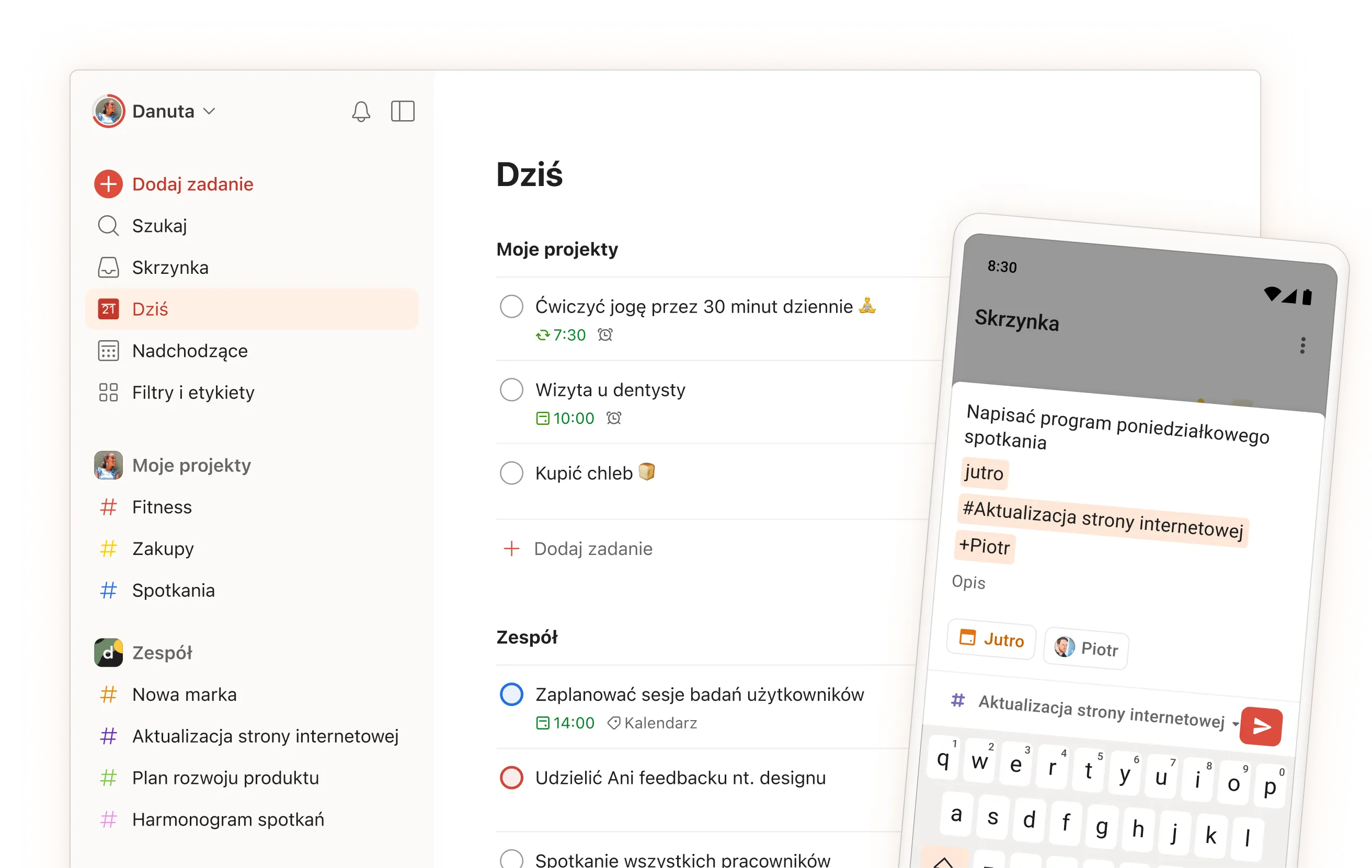The image size is (1372, 868).
Task: Open Filtry i etykiety grid icon
Action: (108, 392)
